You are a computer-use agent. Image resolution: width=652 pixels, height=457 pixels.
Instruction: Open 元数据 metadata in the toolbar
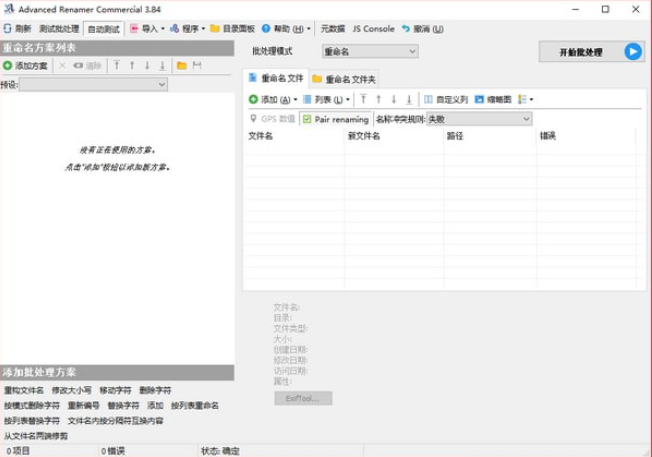tap(333, 29)
